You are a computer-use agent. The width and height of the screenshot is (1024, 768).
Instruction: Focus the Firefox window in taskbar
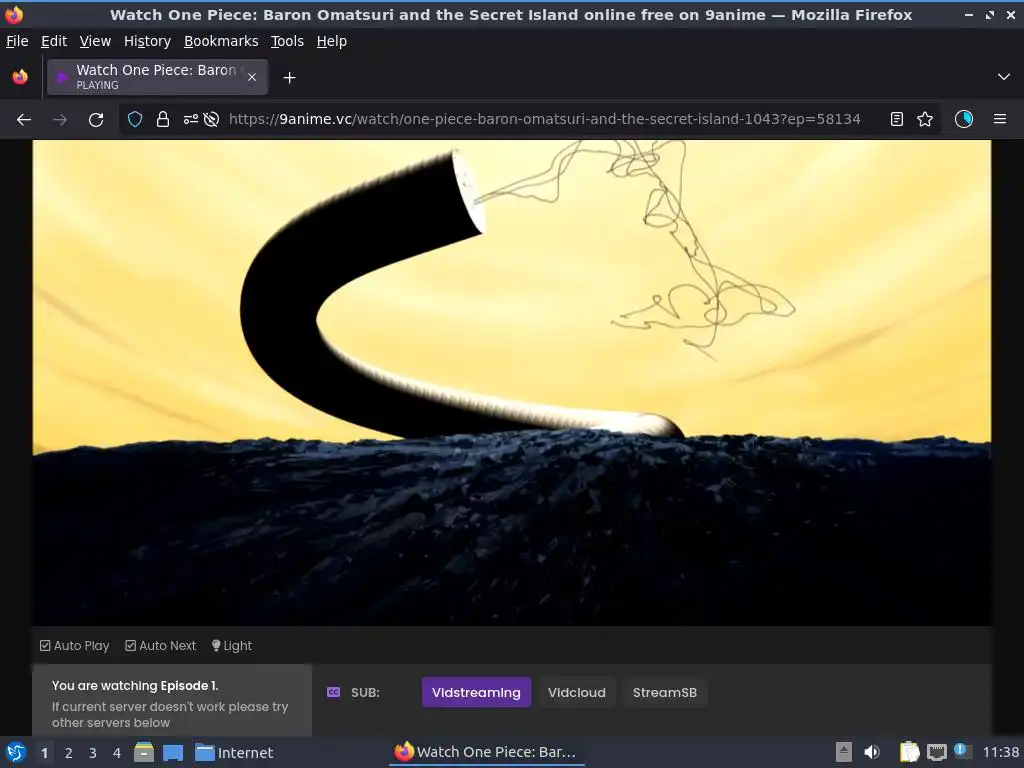pyautogui.click(x=487, y=752)
